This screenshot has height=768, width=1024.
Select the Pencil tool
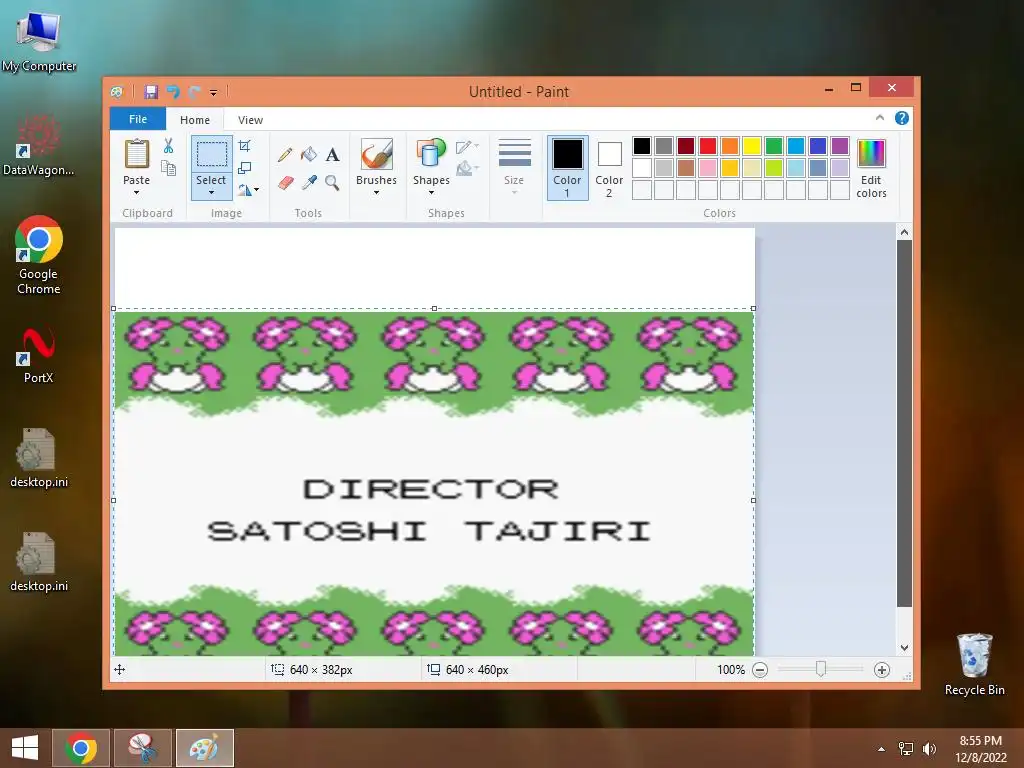point(285,155)
